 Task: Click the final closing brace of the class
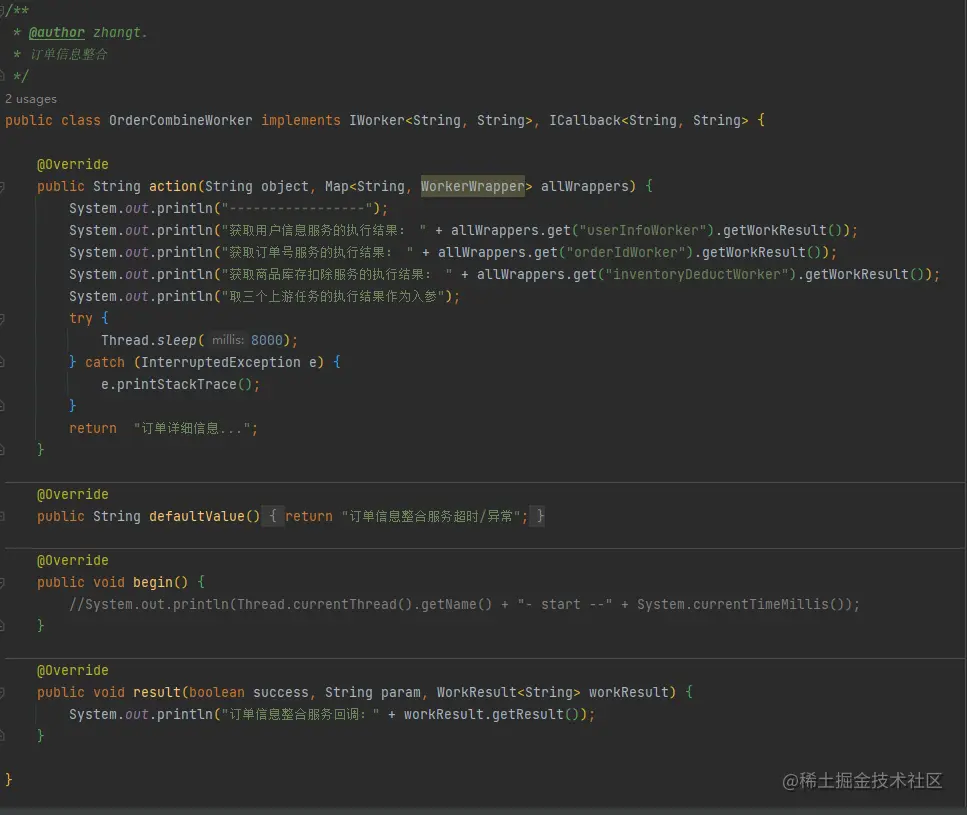point(9,780)
